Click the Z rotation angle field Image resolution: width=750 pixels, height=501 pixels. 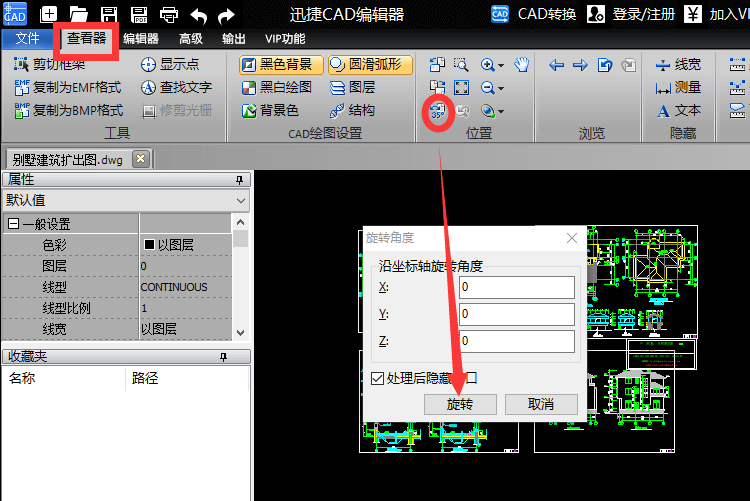tap(517, 341)
